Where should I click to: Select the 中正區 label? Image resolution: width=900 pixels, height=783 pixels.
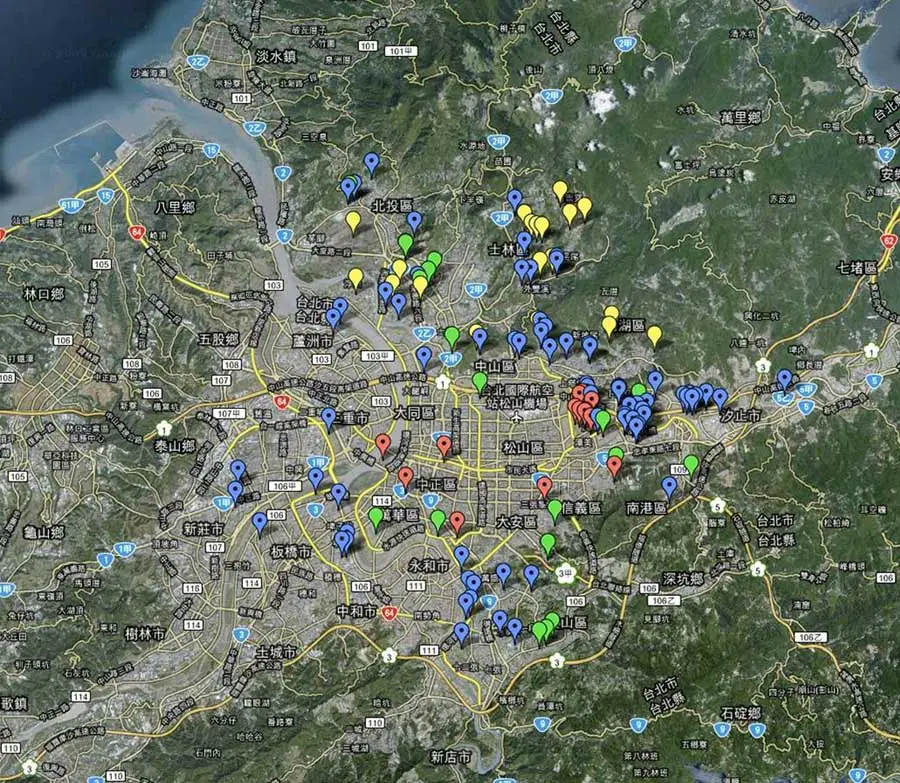coord(436,484)
